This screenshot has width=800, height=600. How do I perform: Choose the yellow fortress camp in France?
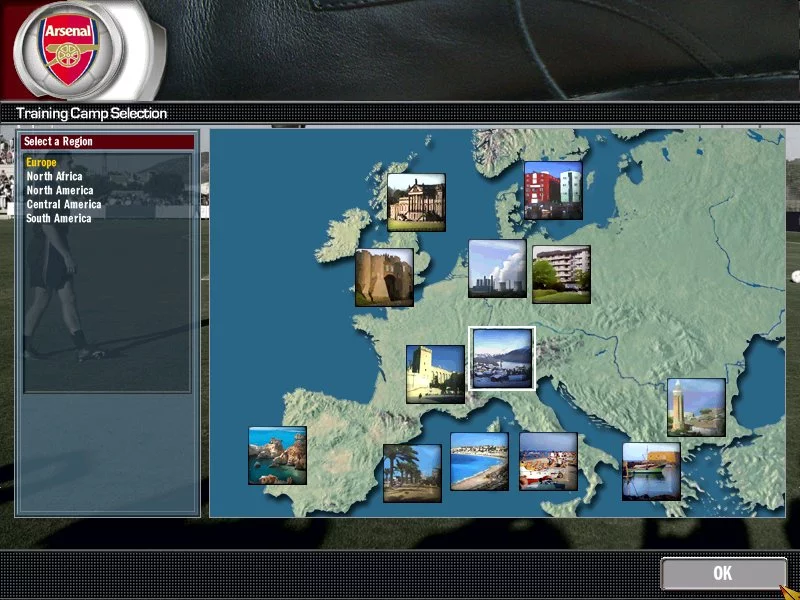[x=435, y=374]
